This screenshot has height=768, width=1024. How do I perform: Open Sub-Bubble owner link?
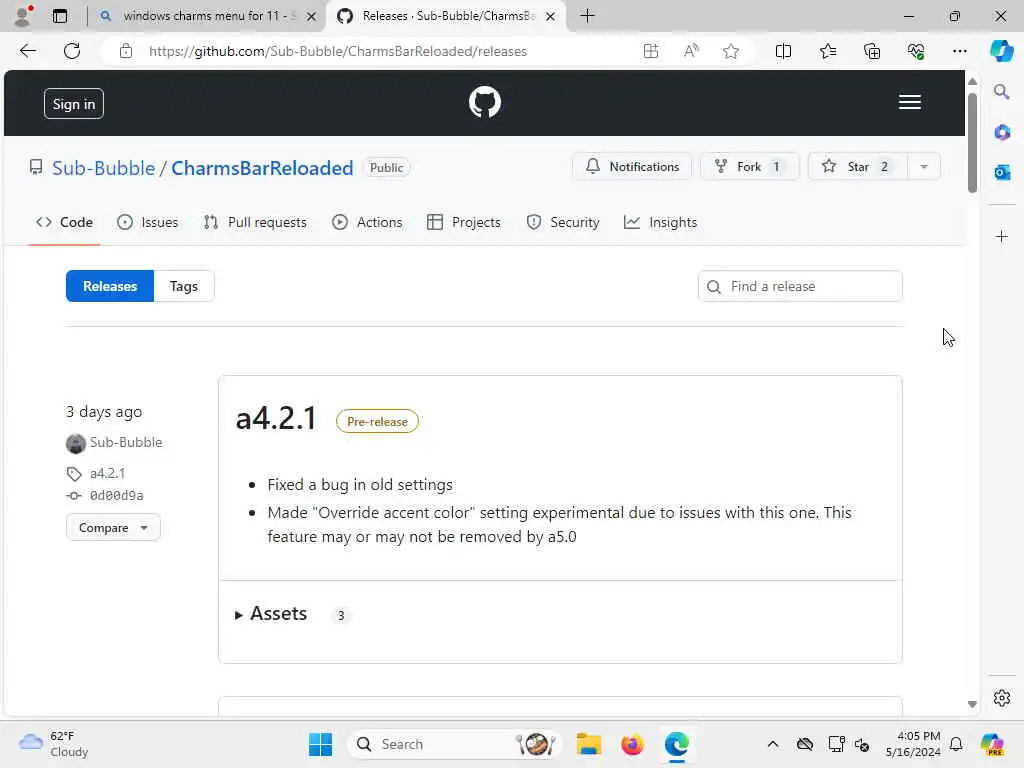103,168
